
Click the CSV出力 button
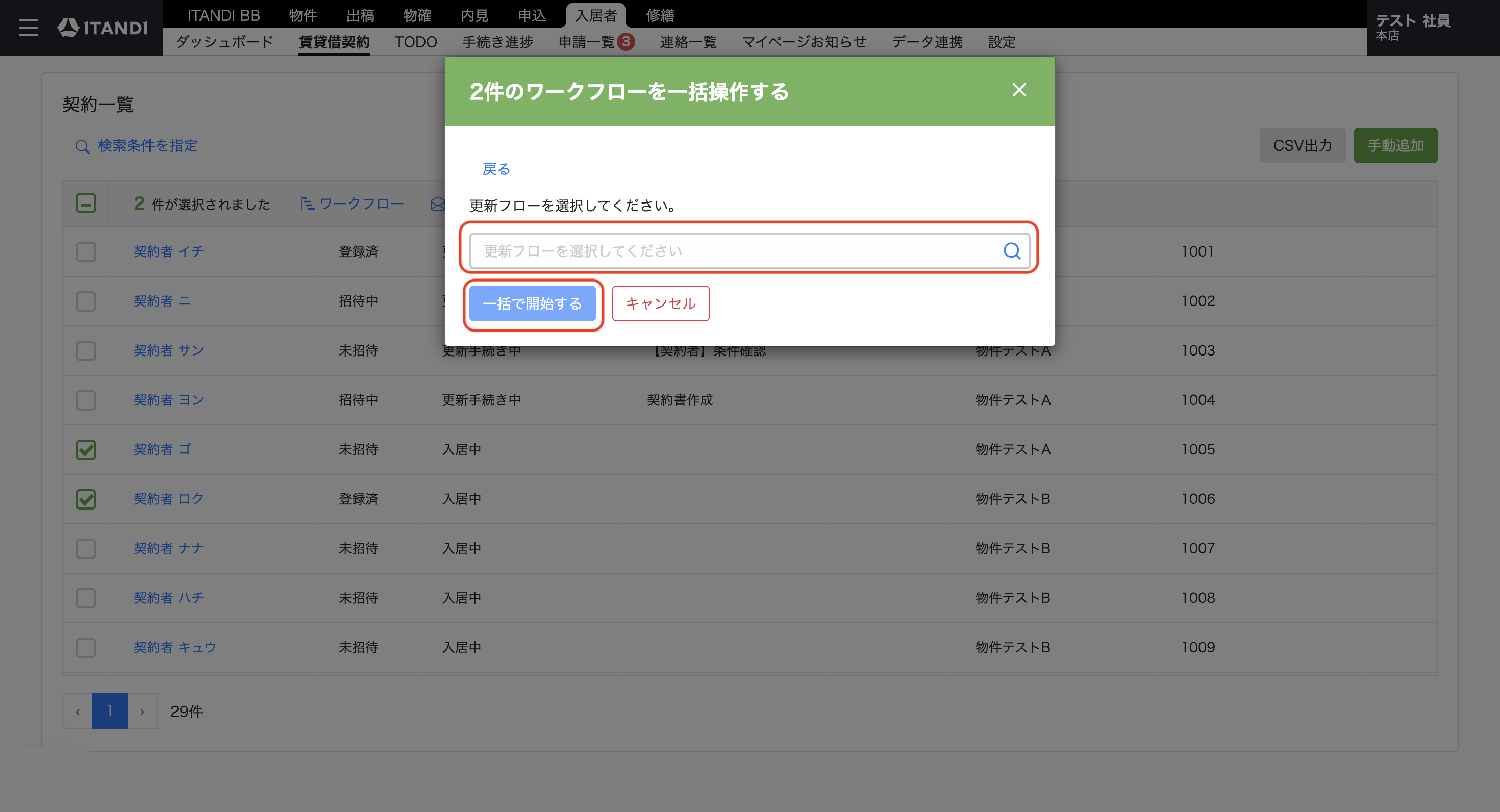[x=1303, y=145]
